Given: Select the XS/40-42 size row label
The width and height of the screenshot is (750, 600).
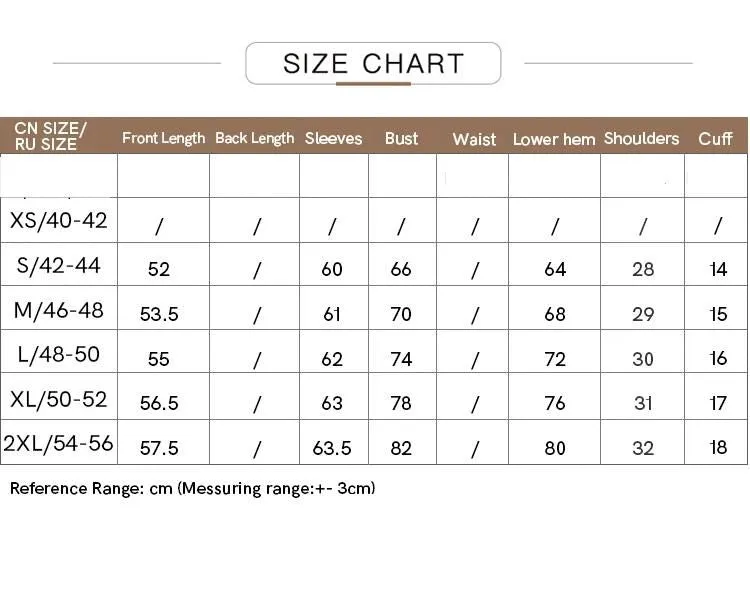Looking at the screenshot, I should pos(58,221).
